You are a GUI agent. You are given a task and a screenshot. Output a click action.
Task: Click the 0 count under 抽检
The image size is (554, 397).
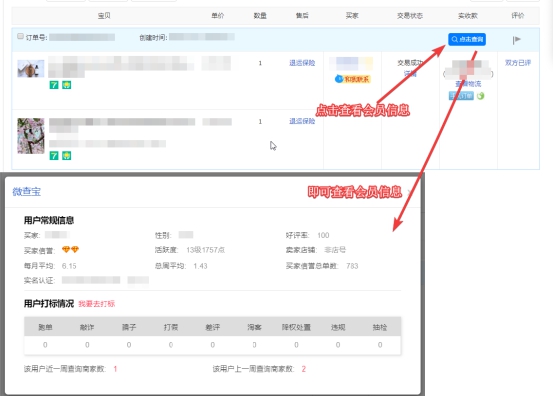tap(380, 345)
